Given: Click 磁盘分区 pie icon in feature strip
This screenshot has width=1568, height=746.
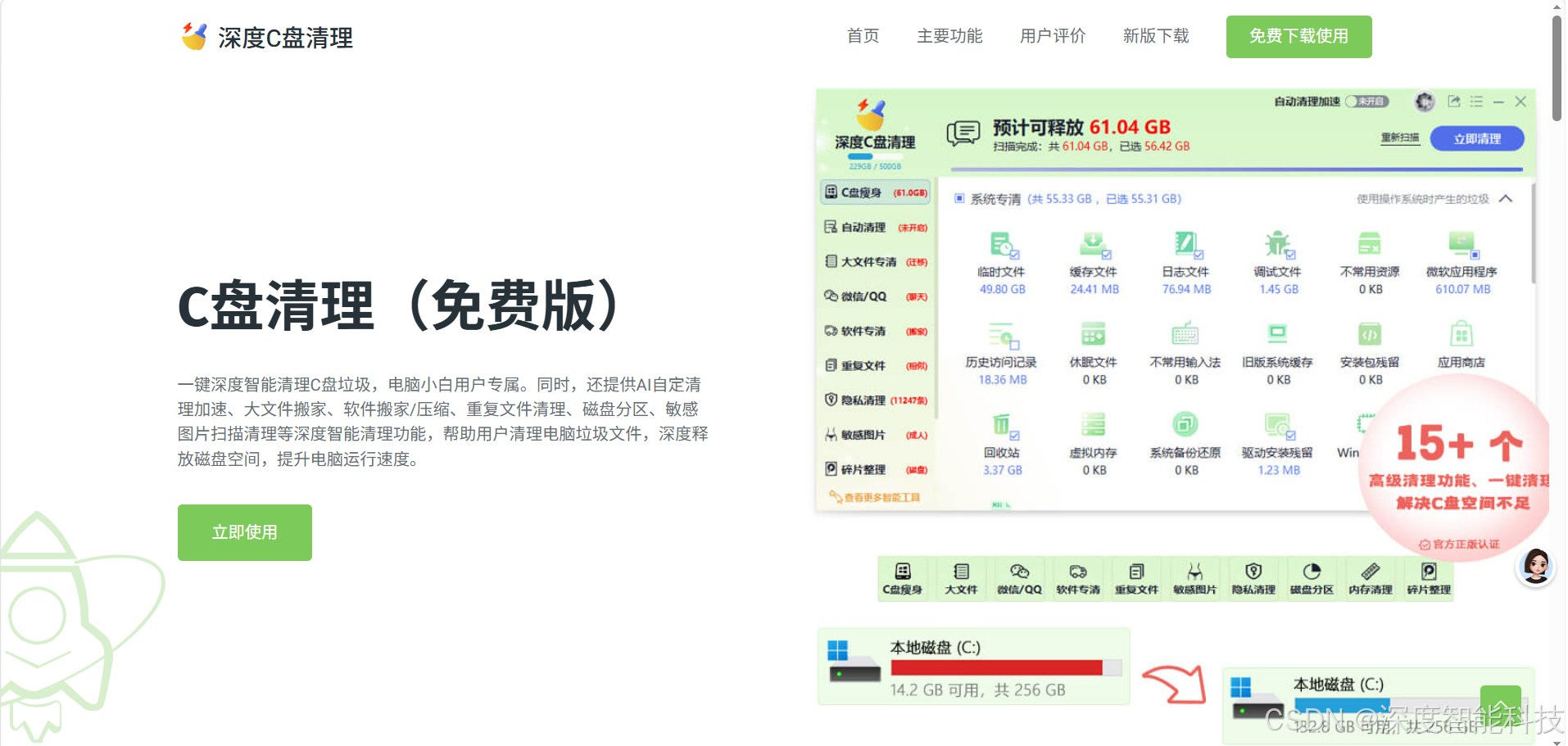Looking at the screenshot, I should point(1312,572).
